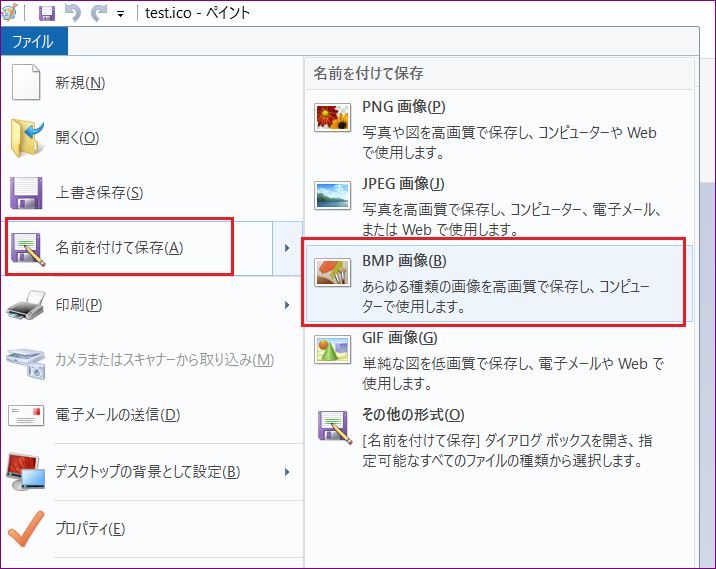This screenshot has height=569, width=716.
Task: Click the Redo arrow in title bar
Action: click(99, 13)
